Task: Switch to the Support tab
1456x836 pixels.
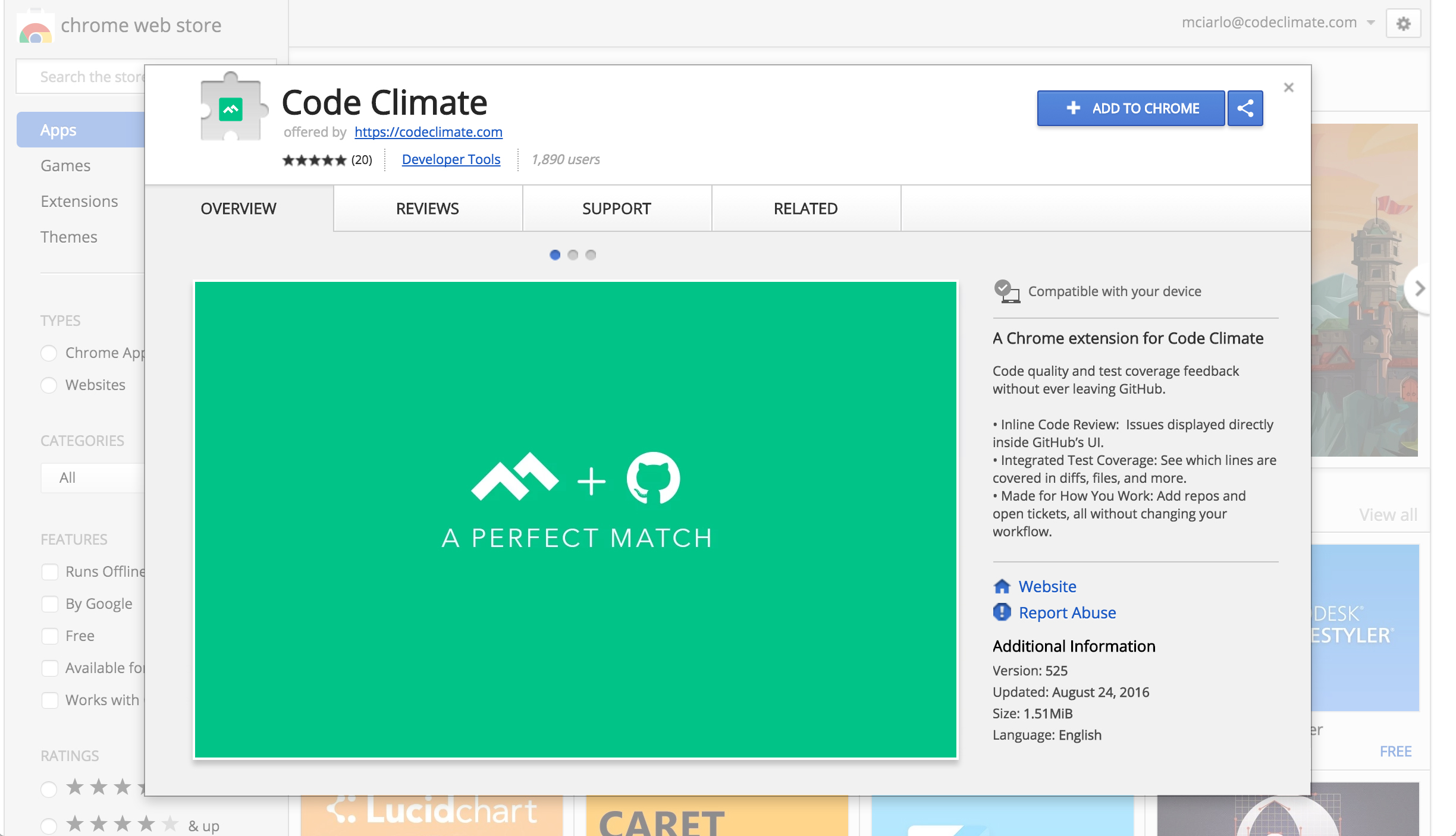Action: [x=617, y=209]
